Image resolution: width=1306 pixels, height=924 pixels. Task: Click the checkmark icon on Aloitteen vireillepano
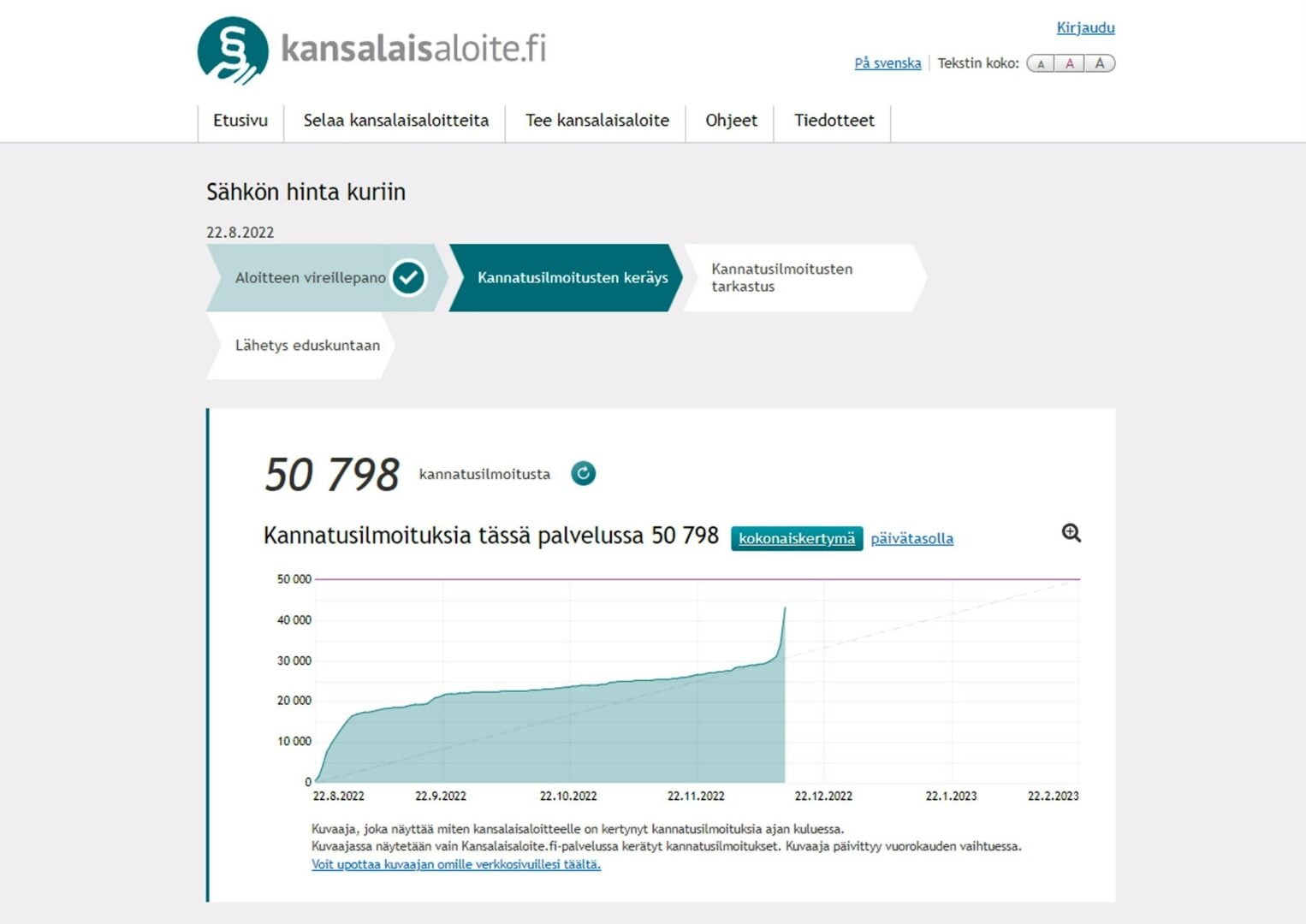coord(408,277)
